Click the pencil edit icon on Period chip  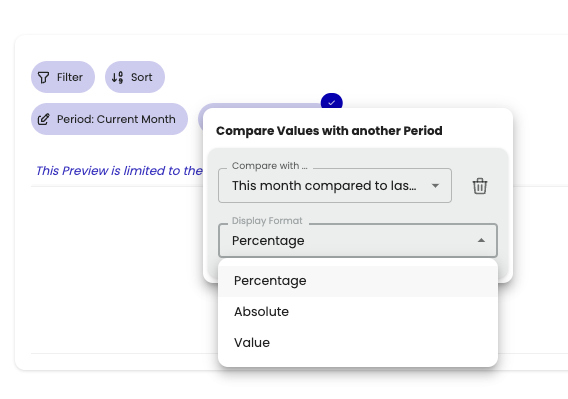point(43,119)
